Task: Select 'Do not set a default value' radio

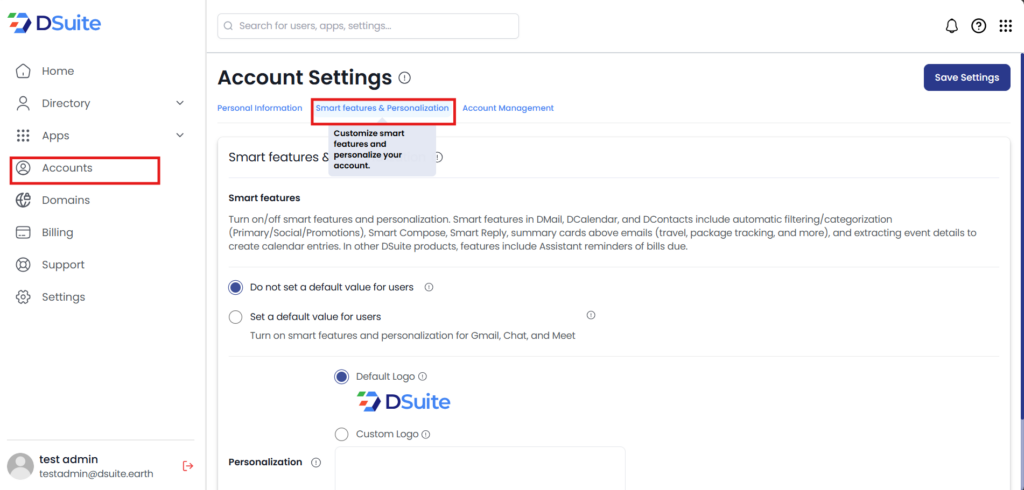Action: pos(236,287)
